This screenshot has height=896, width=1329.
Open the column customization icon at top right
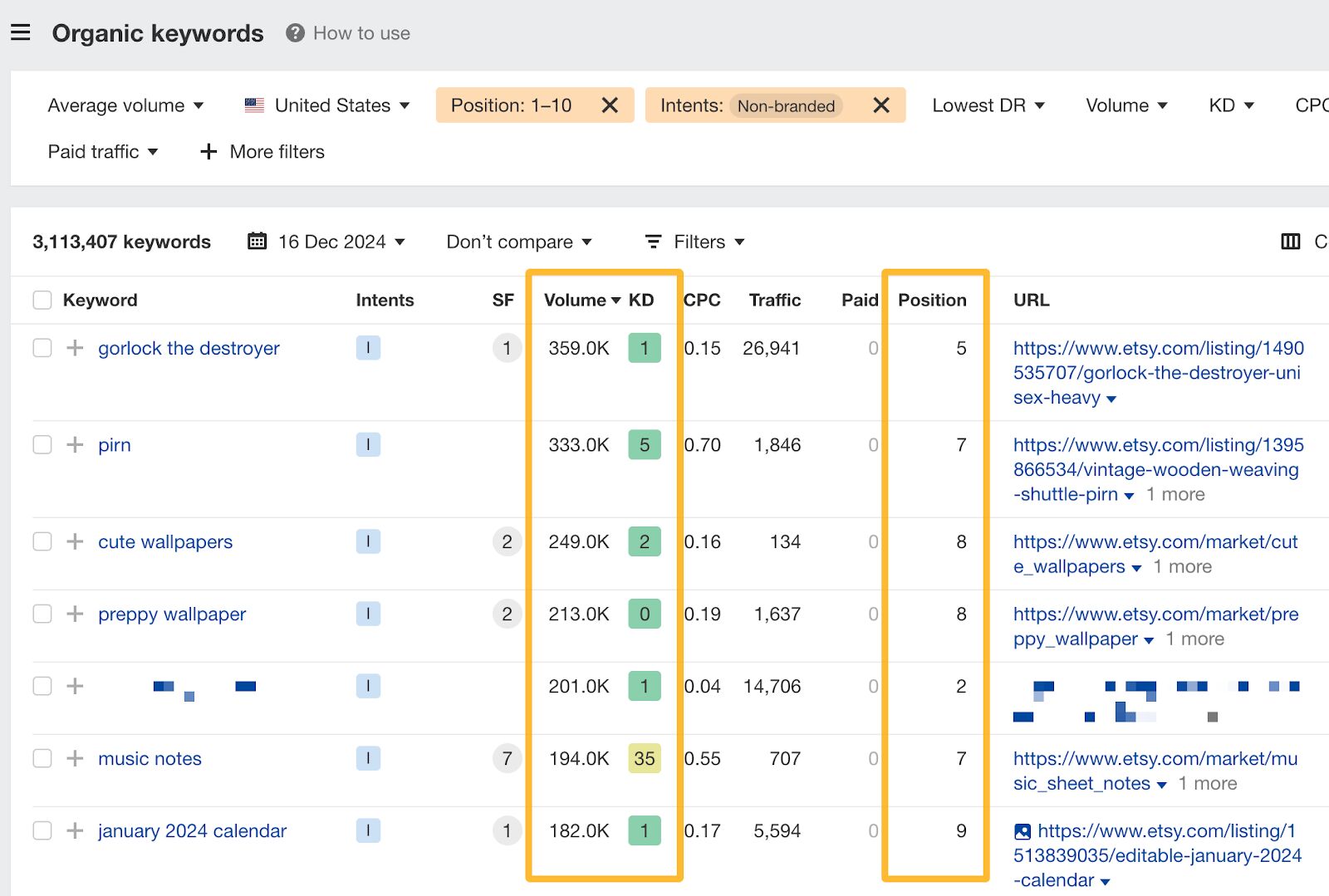[1290, 241]
